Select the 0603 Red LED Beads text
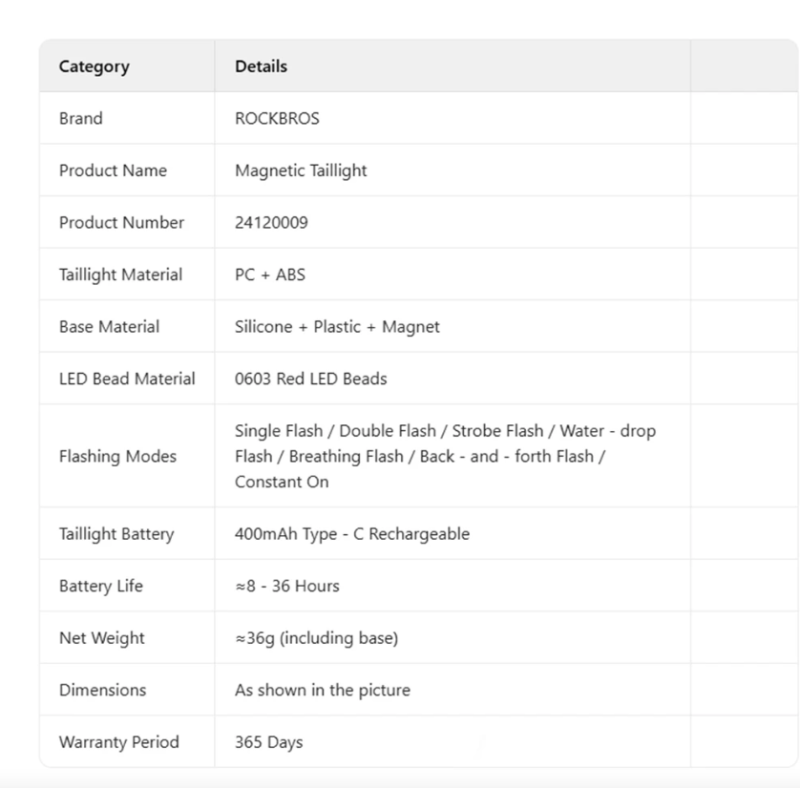This screenshot has height=800, width=800. [x=310, y=378]
